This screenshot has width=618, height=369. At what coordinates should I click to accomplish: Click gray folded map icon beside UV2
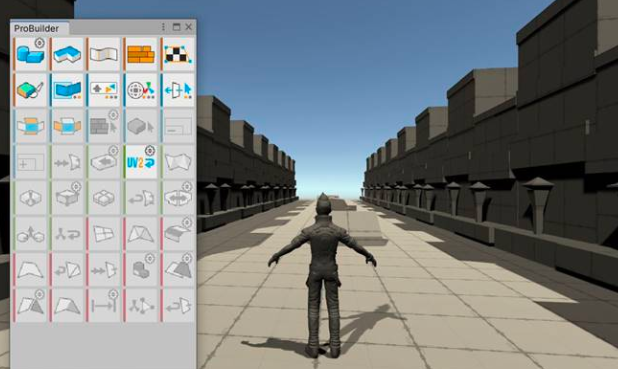179,162
